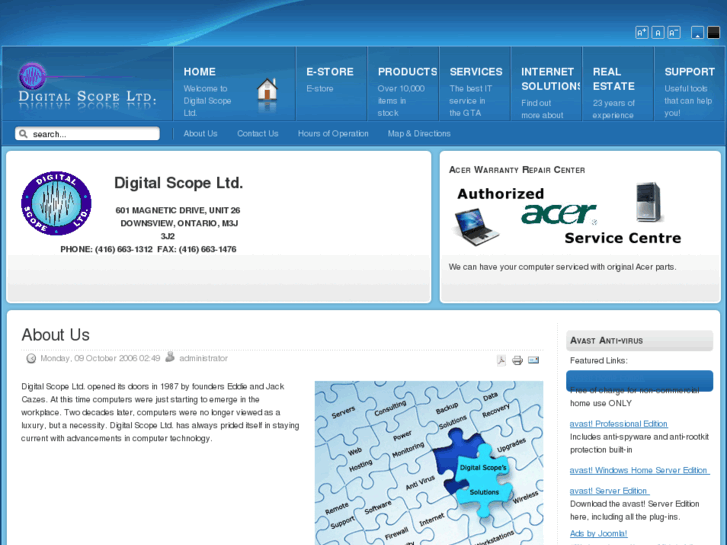Viewport: 727px width, 545px height.
Task: Open avast! Professional Edition link
Action: (619, 424)
